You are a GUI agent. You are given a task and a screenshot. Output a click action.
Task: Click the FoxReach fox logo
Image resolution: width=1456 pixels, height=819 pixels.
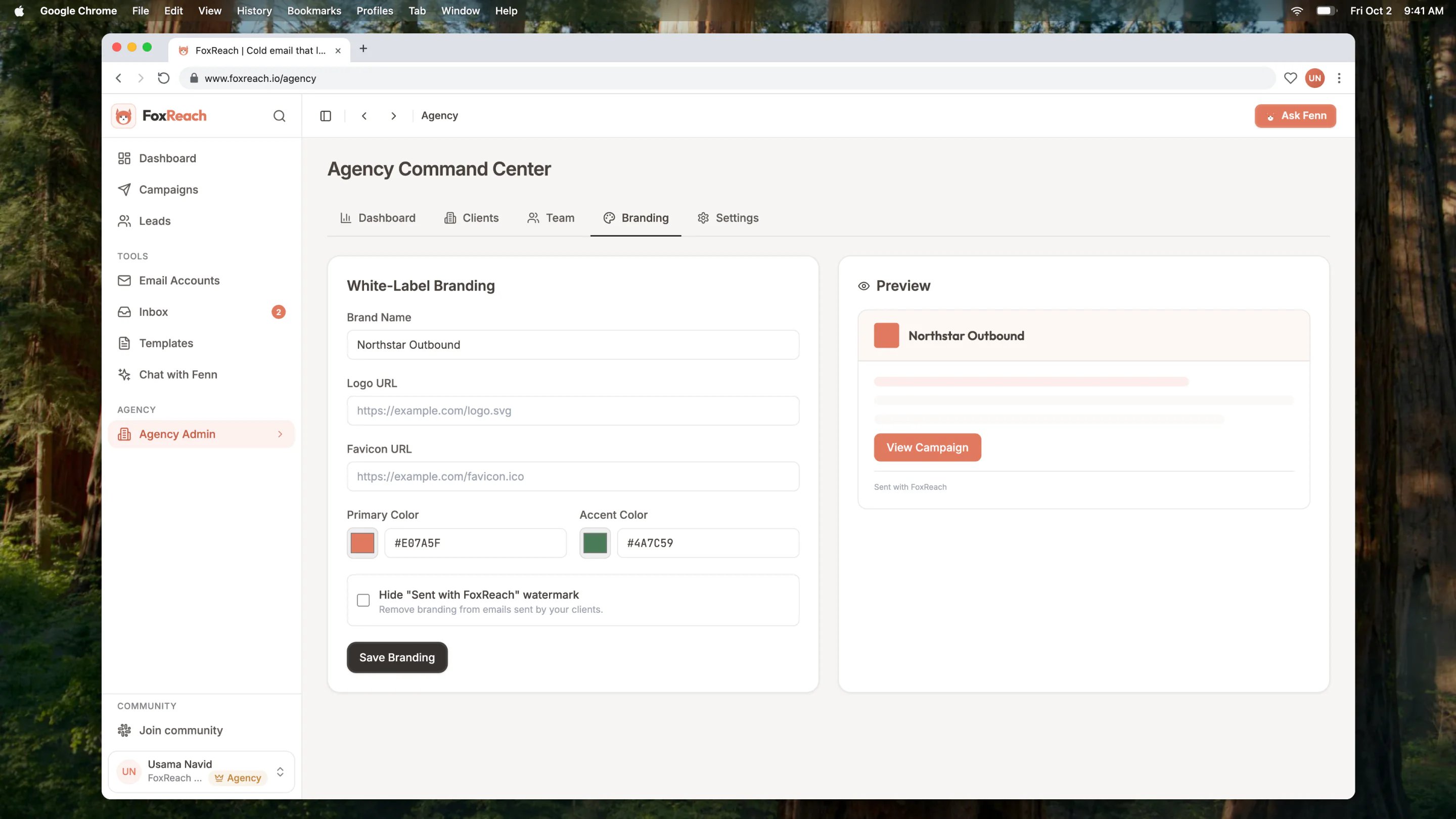pos(123,116)
